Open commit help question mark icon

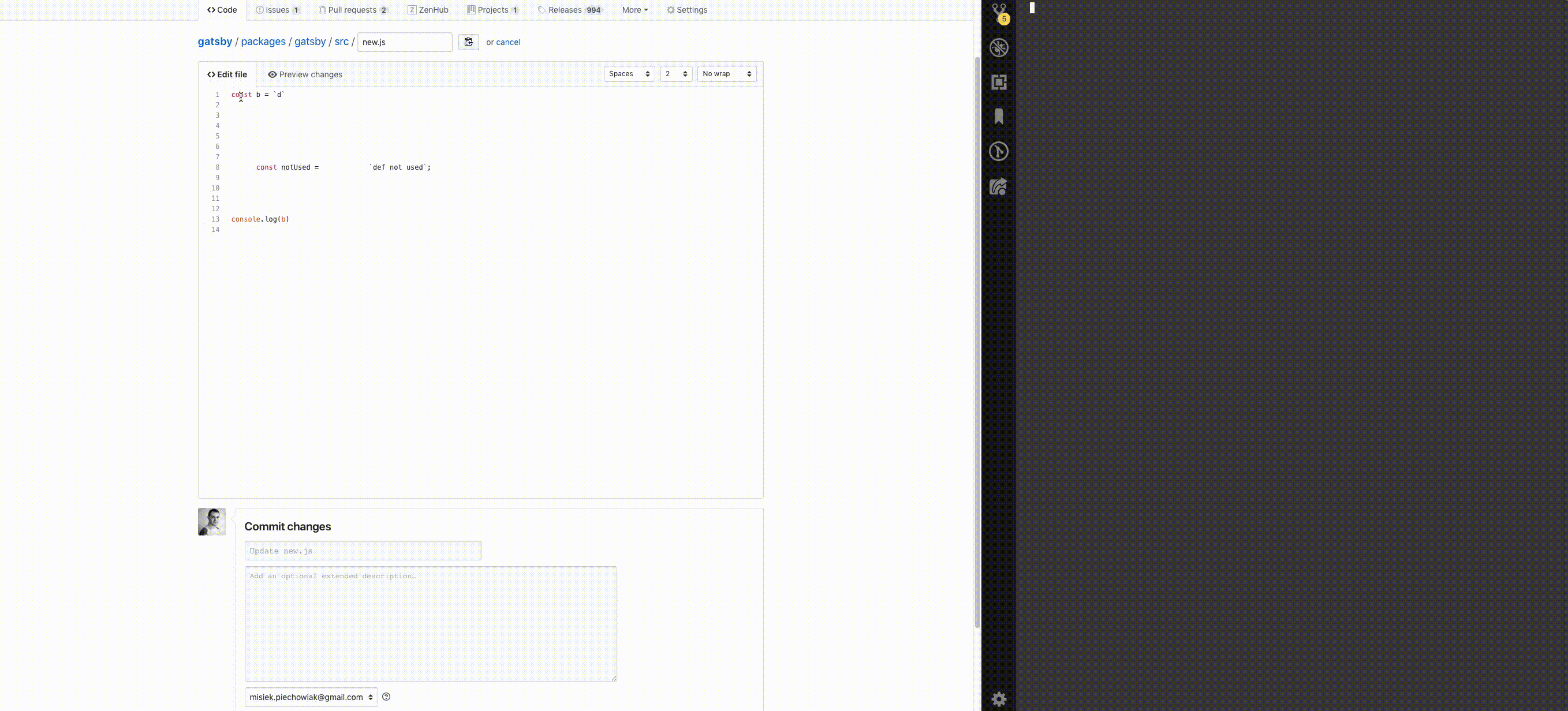386,697
